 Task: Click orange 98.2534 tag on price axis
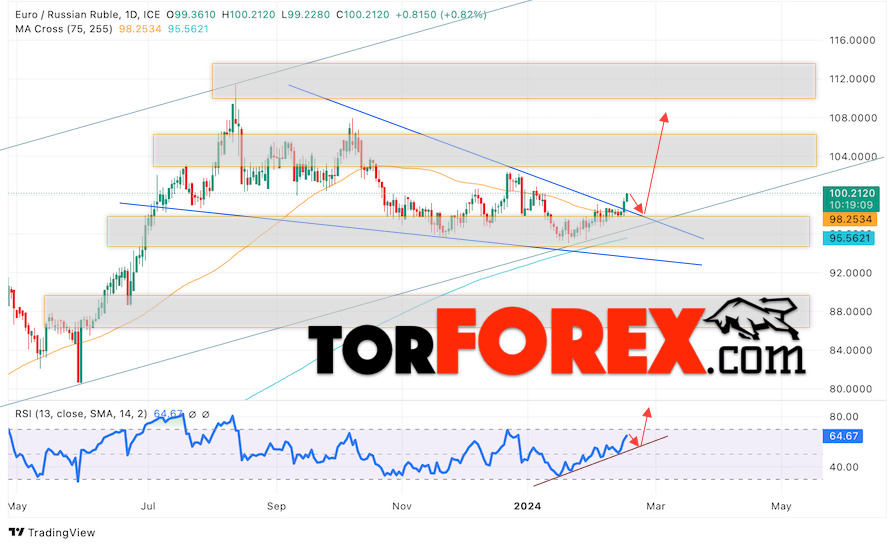click(850, 219)
